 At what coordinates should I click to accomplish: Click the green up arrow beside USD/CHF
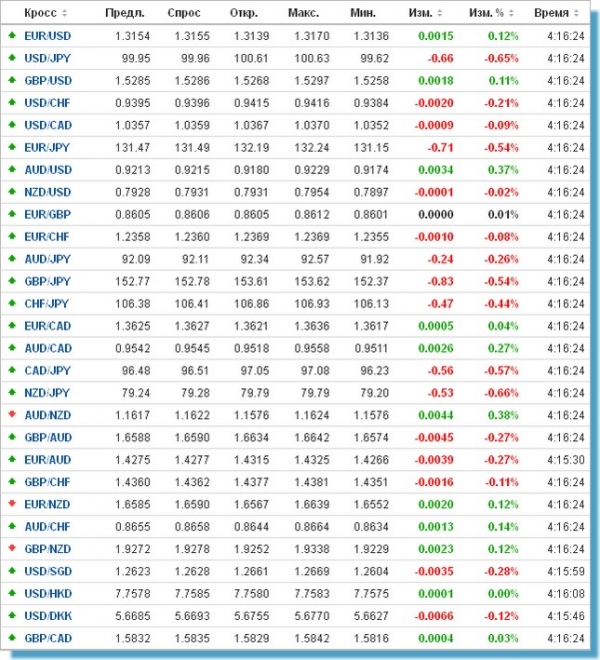[12, 102]
